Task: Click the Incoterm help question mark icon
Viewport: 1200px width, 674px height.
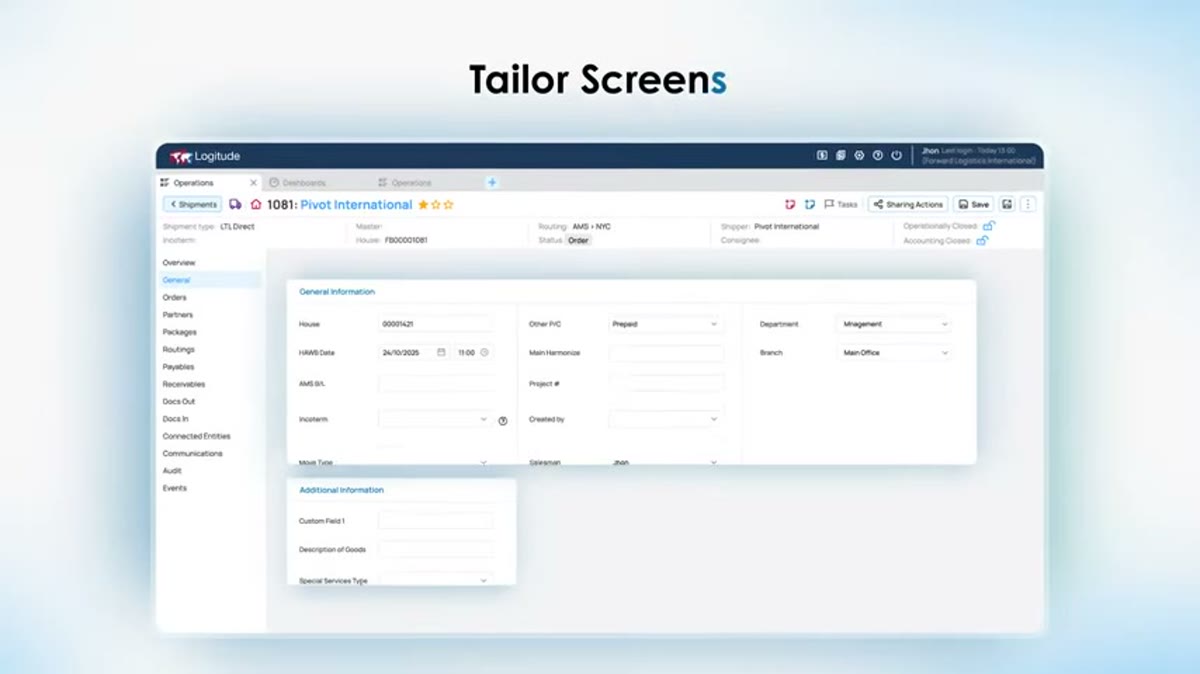Action: (503, 421)
